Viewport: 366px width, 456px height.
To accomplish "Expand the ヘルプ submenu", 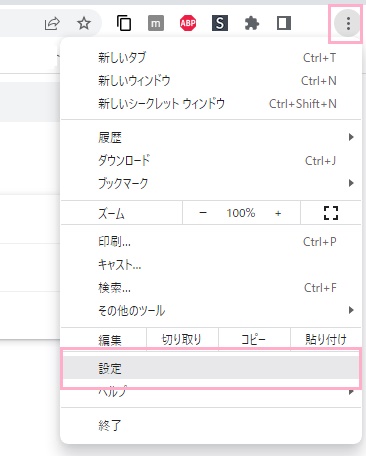I will tap(211, 392).
